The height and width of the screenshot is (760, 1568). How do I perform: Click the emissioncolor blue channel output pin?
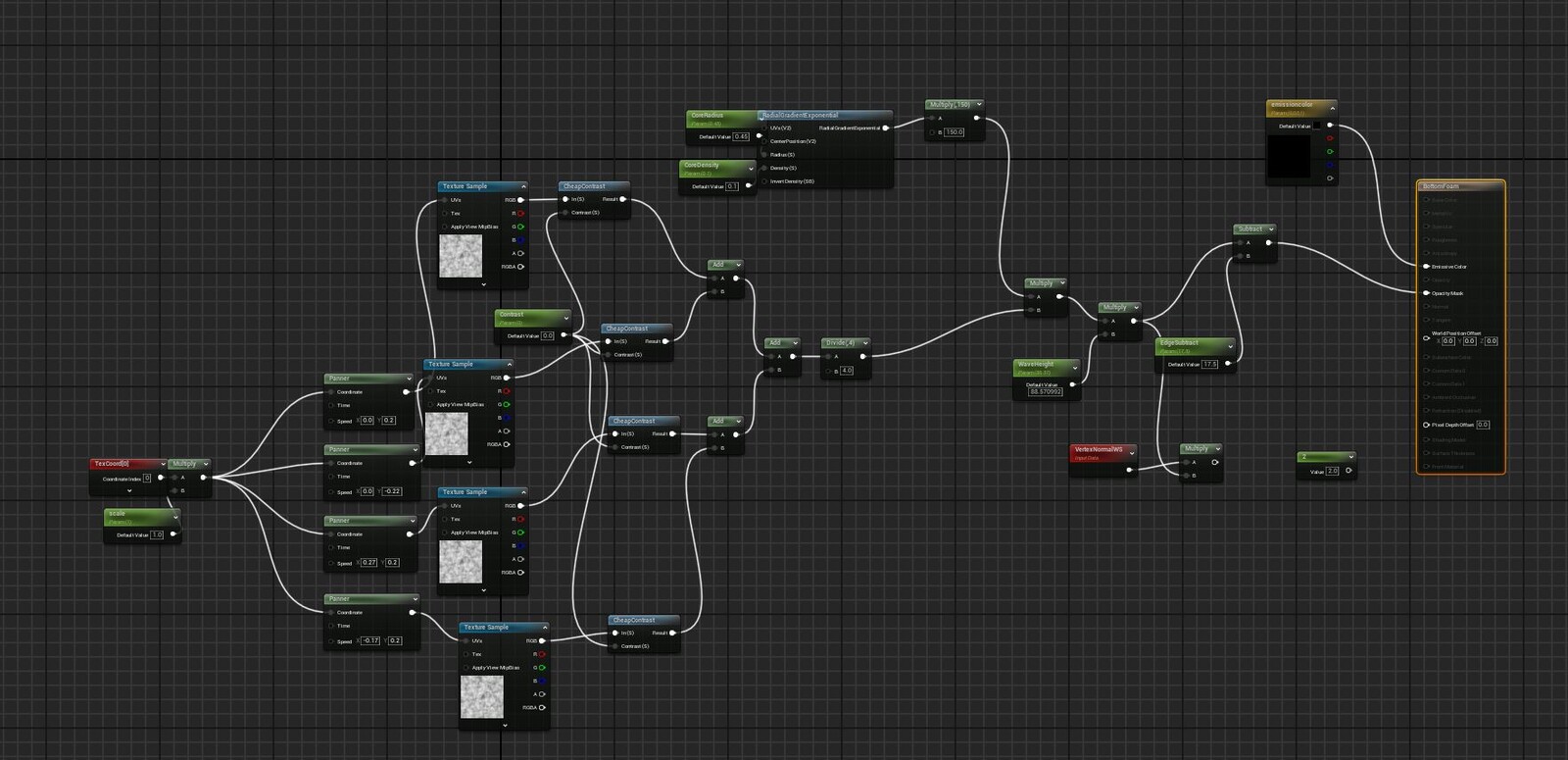coord(1330,165)
